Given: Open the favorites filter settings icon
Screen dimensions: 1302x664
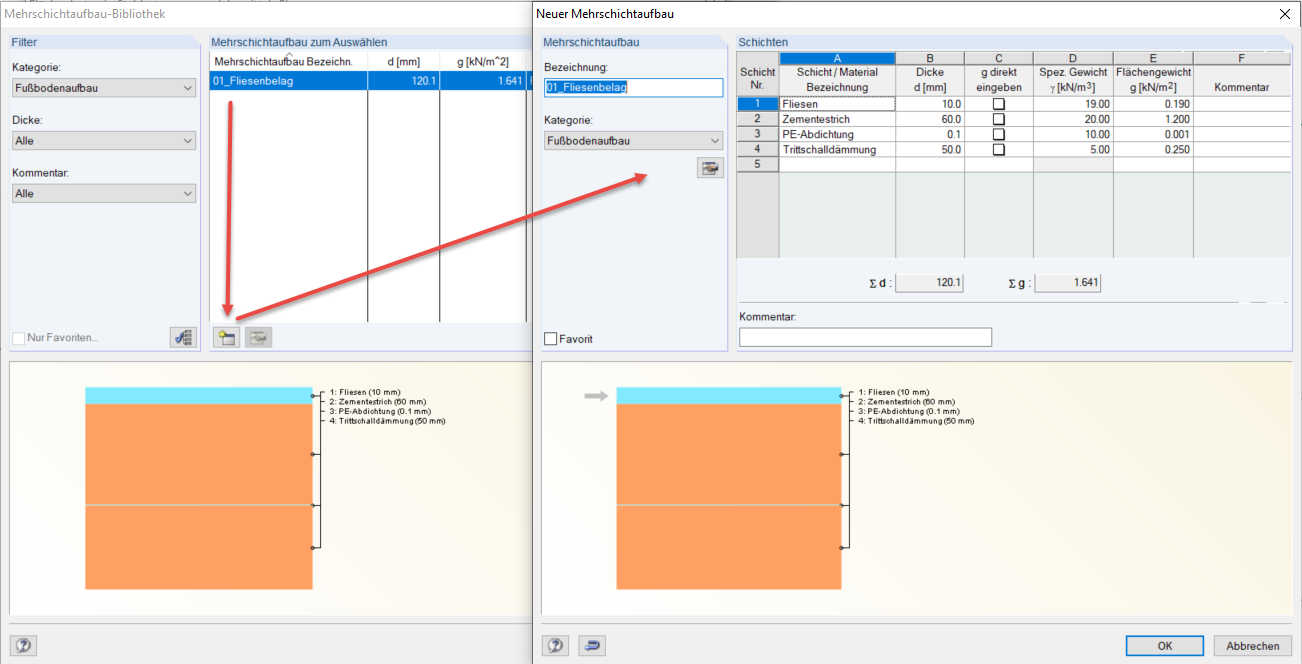Looking at the screenshot, I should tap(183, 337).
